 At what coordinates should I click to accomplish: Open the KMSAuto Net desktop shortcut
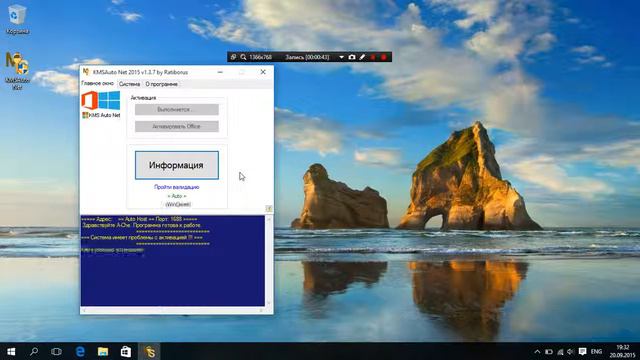17,70
